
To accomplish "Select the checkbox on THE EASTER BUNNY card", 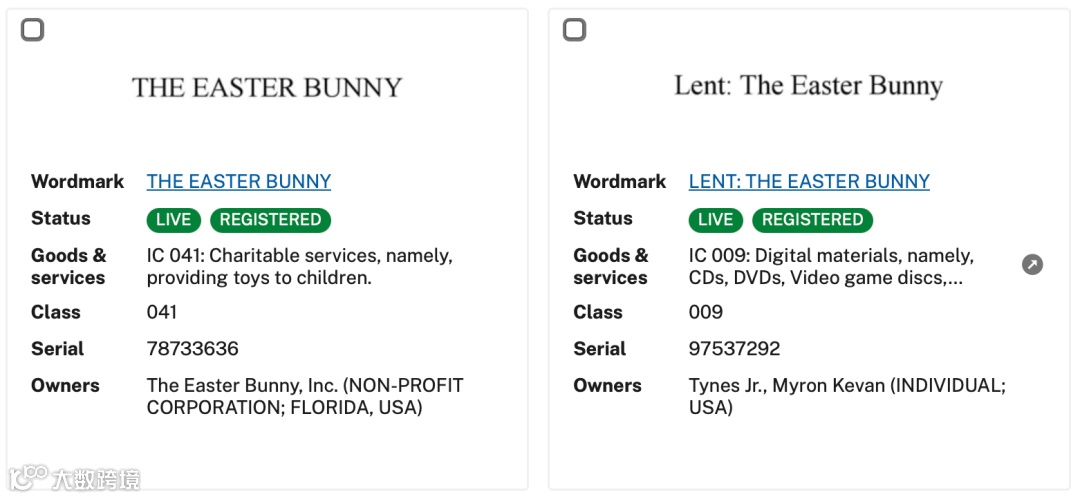I will (x=33, y=30).
